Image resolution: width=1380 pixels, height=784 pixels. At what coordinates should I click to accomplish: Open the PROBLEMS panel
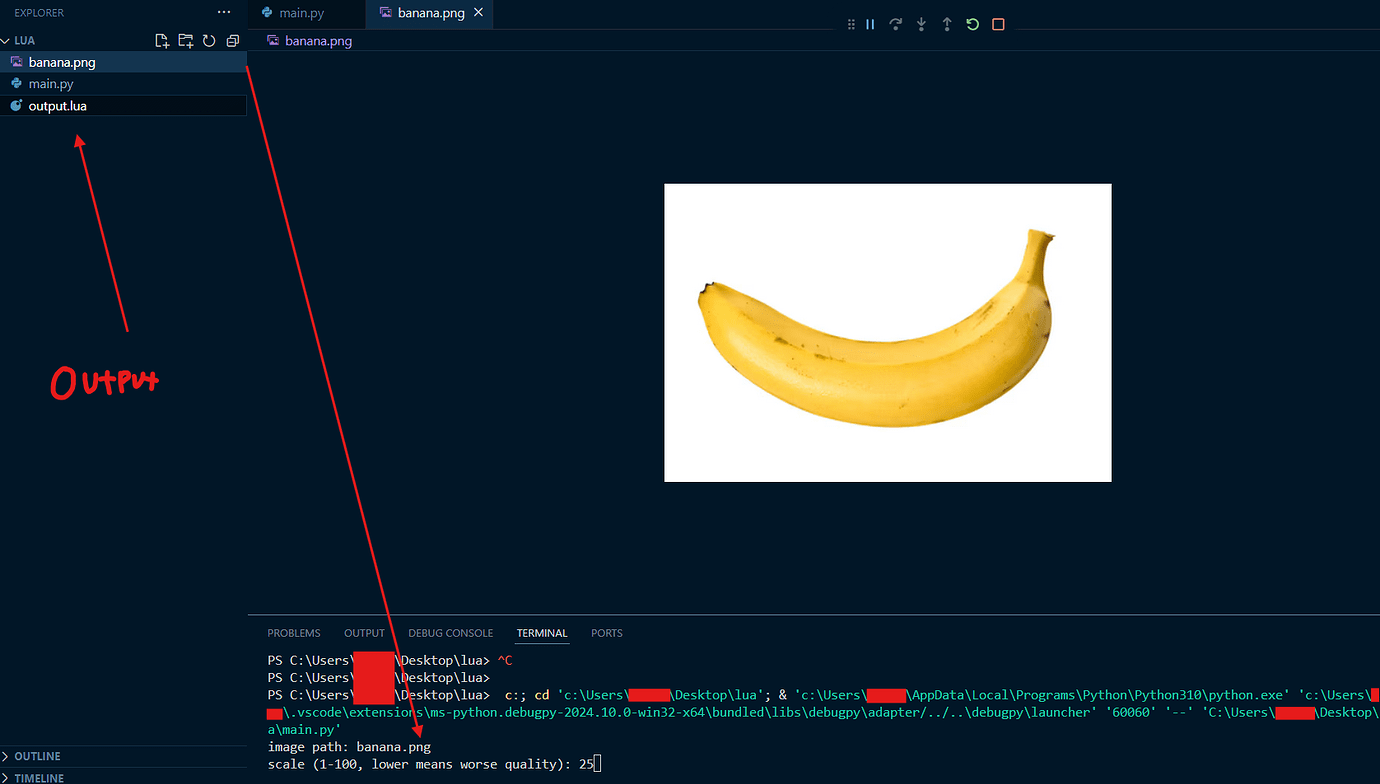(293, 633)
